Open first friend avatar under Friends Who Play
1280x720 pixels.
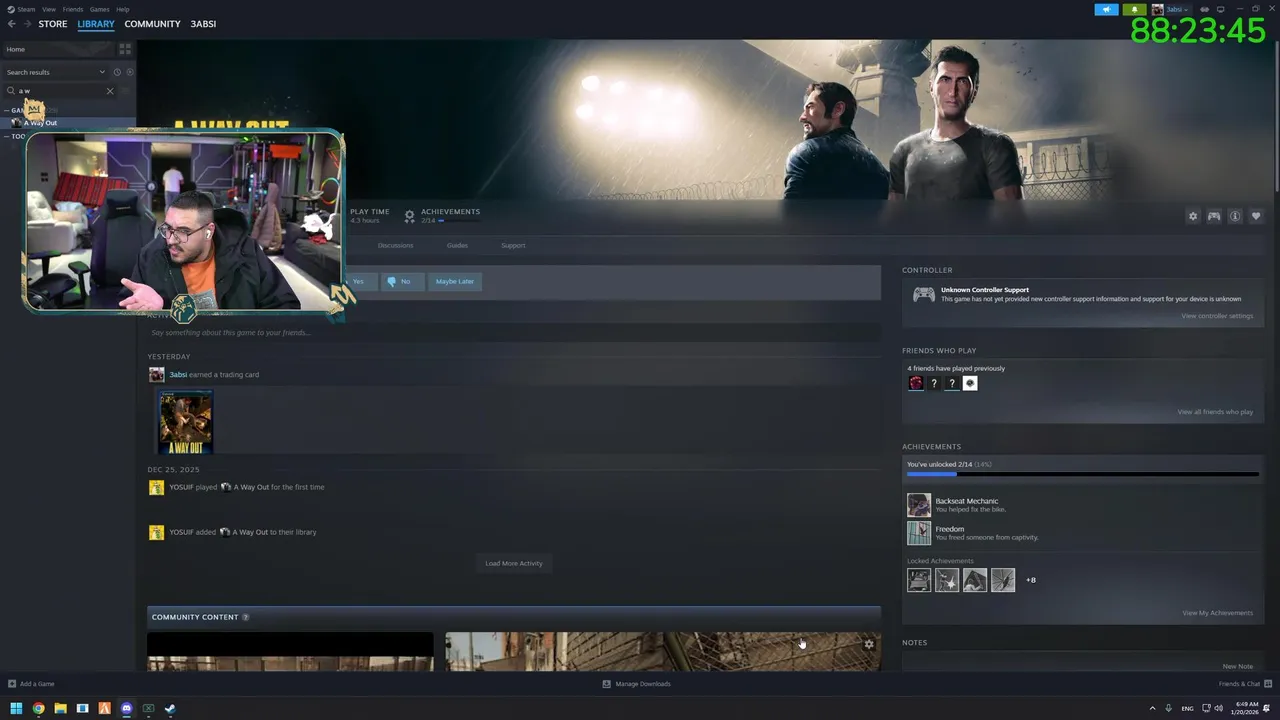(x=916, y=383)
